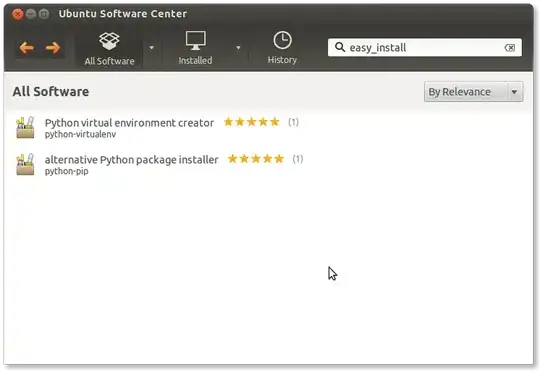Maximize the Ubuntu Software Center window
The width and height of the screenshot is (540, 371).
(44, 14)
